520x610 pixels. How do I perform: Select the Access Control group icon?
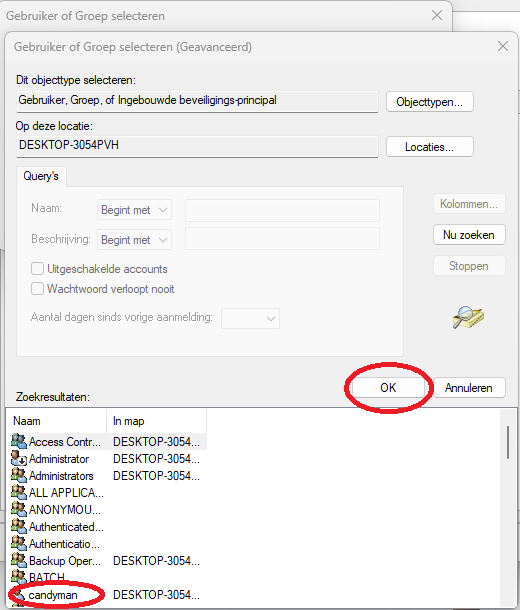point(19,442)
